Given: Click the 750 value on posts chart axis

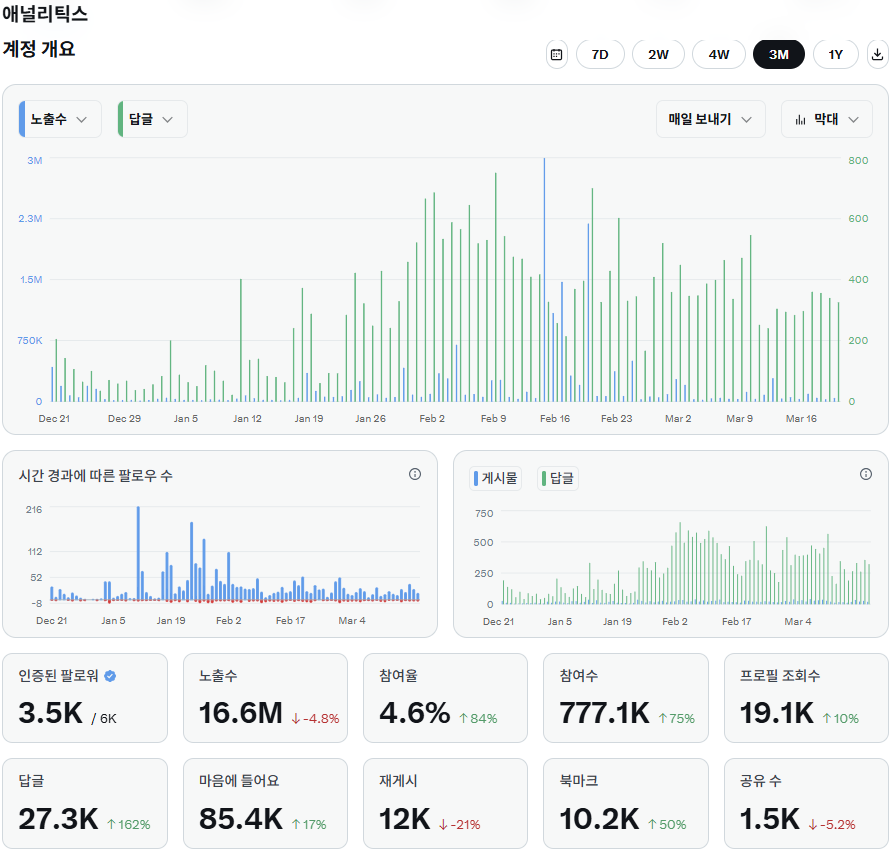Looking at the screenshot, I should tap(484, 514).
